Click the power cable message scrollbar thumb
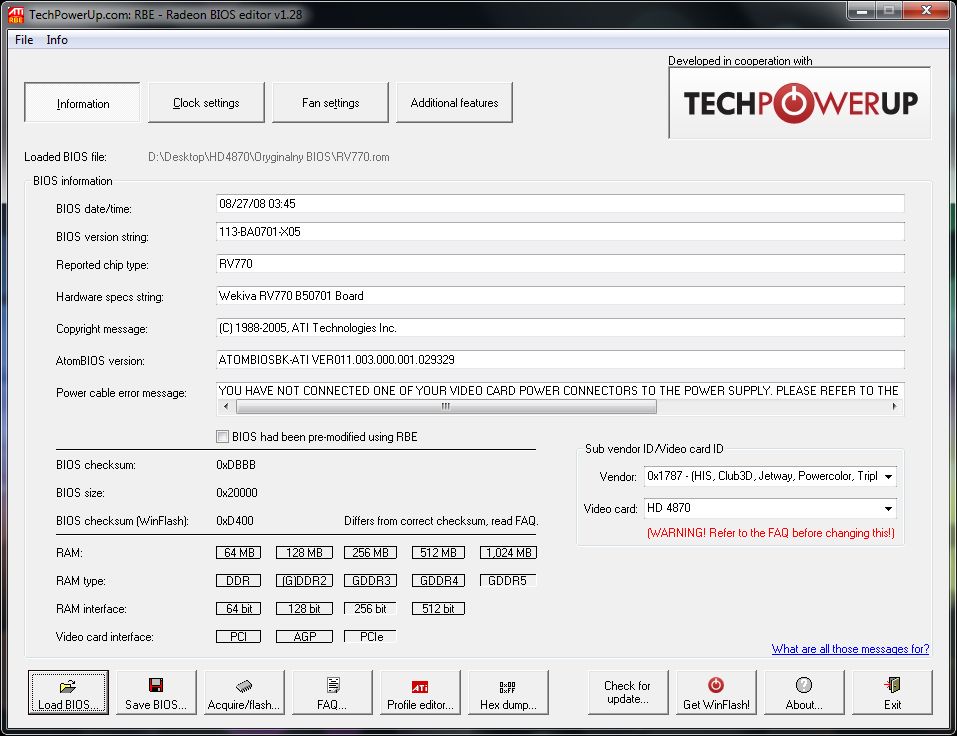 pyautogui.click(x=446, y=406)
